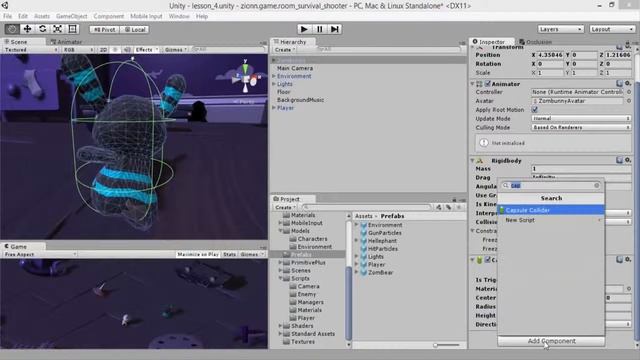Select Hellephant prefab icon
The height and width of the screenshot is (360, 640).
tap(364, 241)
